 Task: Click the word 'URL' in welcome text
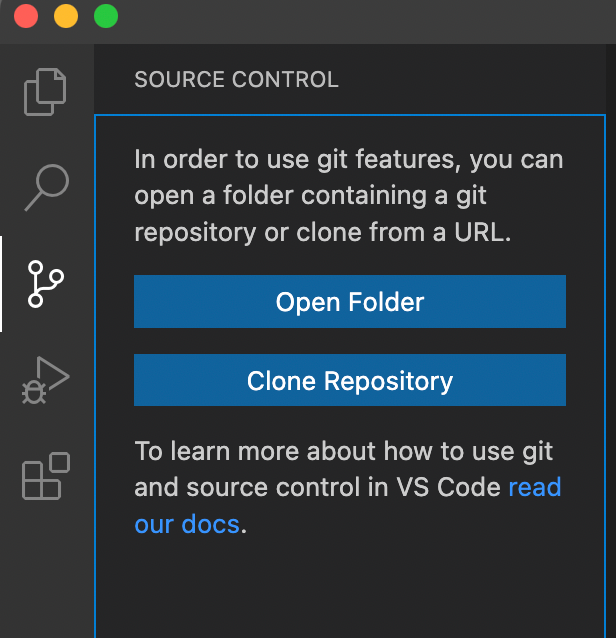(478, 232)
